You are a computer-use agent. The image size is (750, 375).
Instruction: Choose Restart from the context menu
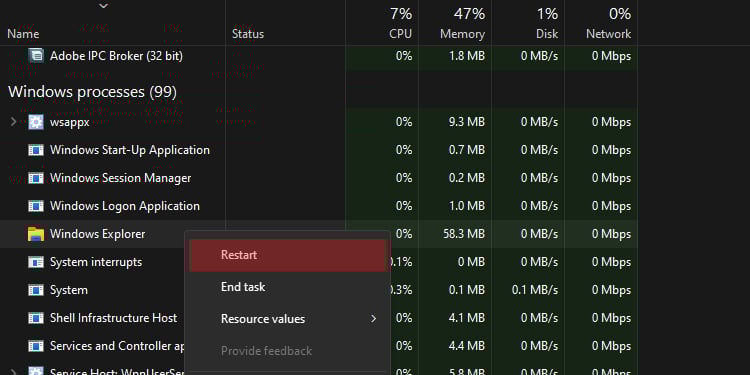pyautogui.click(x=288, y=255)
